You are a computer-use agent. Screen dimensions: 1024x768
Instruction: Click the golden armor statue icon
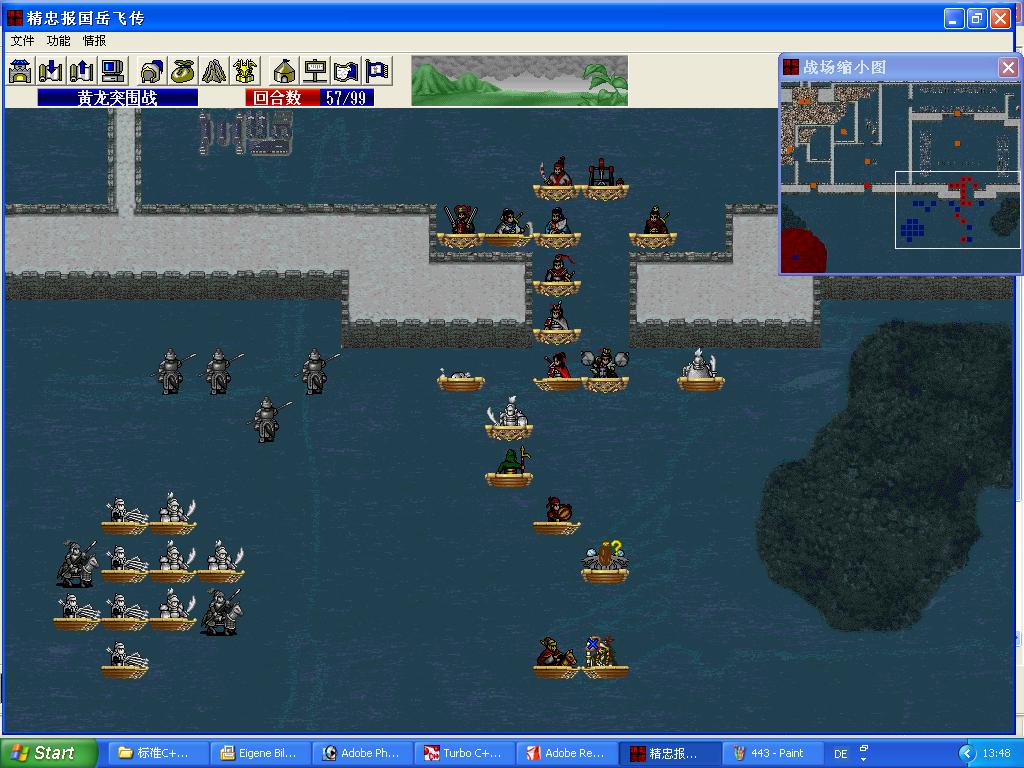click(x=245, y=71)
